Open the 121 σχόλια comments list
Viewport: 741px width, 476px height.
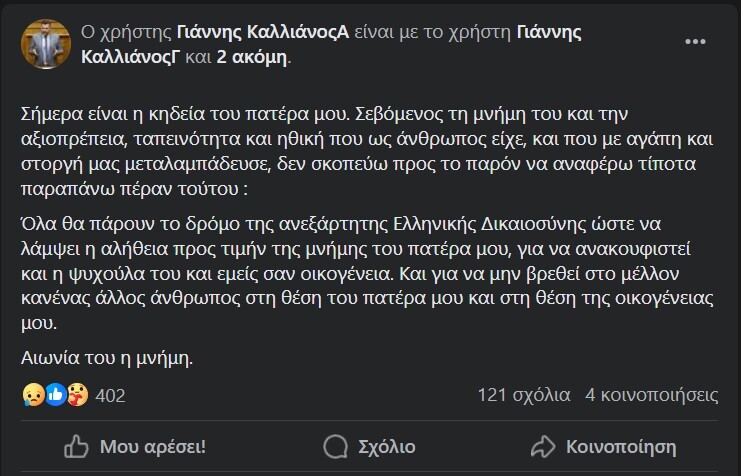coord(524,395)
